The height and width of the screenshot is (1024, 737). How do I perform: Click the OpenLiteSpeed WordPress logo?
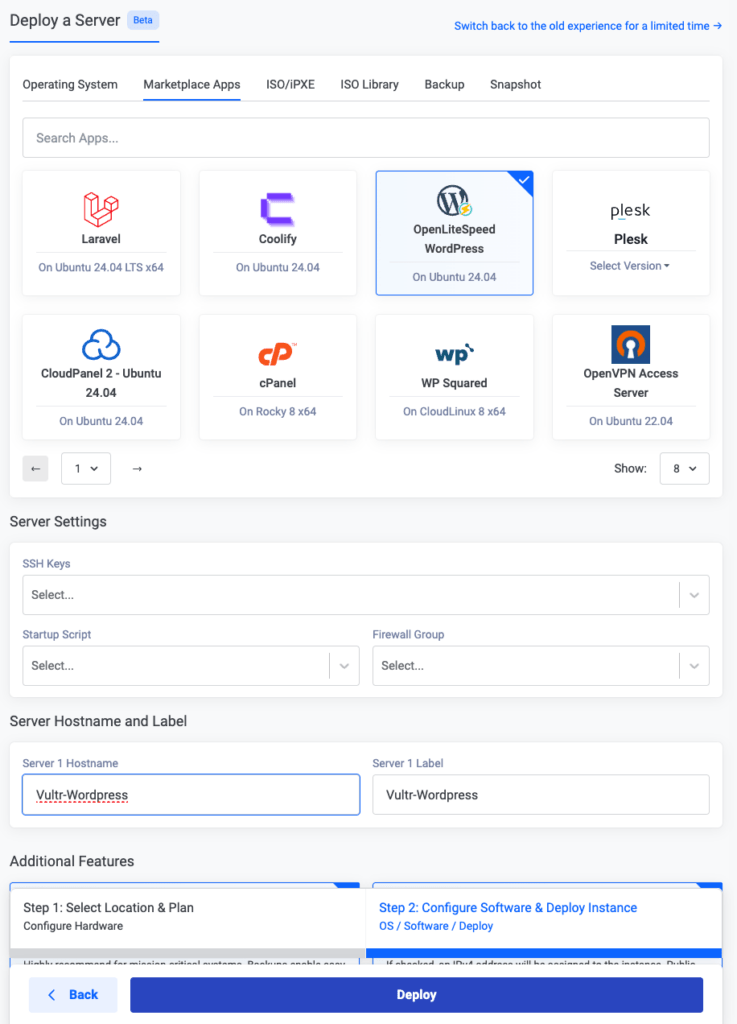[x=454, y=200]
